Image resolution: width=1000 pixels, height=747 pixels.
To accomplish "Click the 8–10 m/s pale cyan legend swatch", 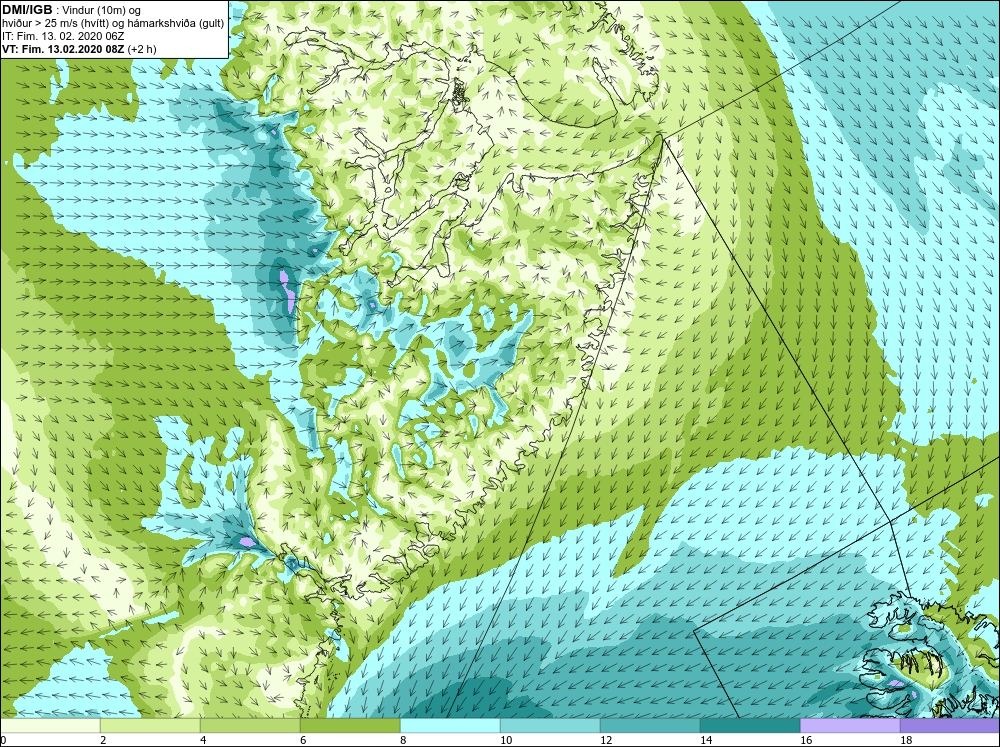I will [450, 726].
